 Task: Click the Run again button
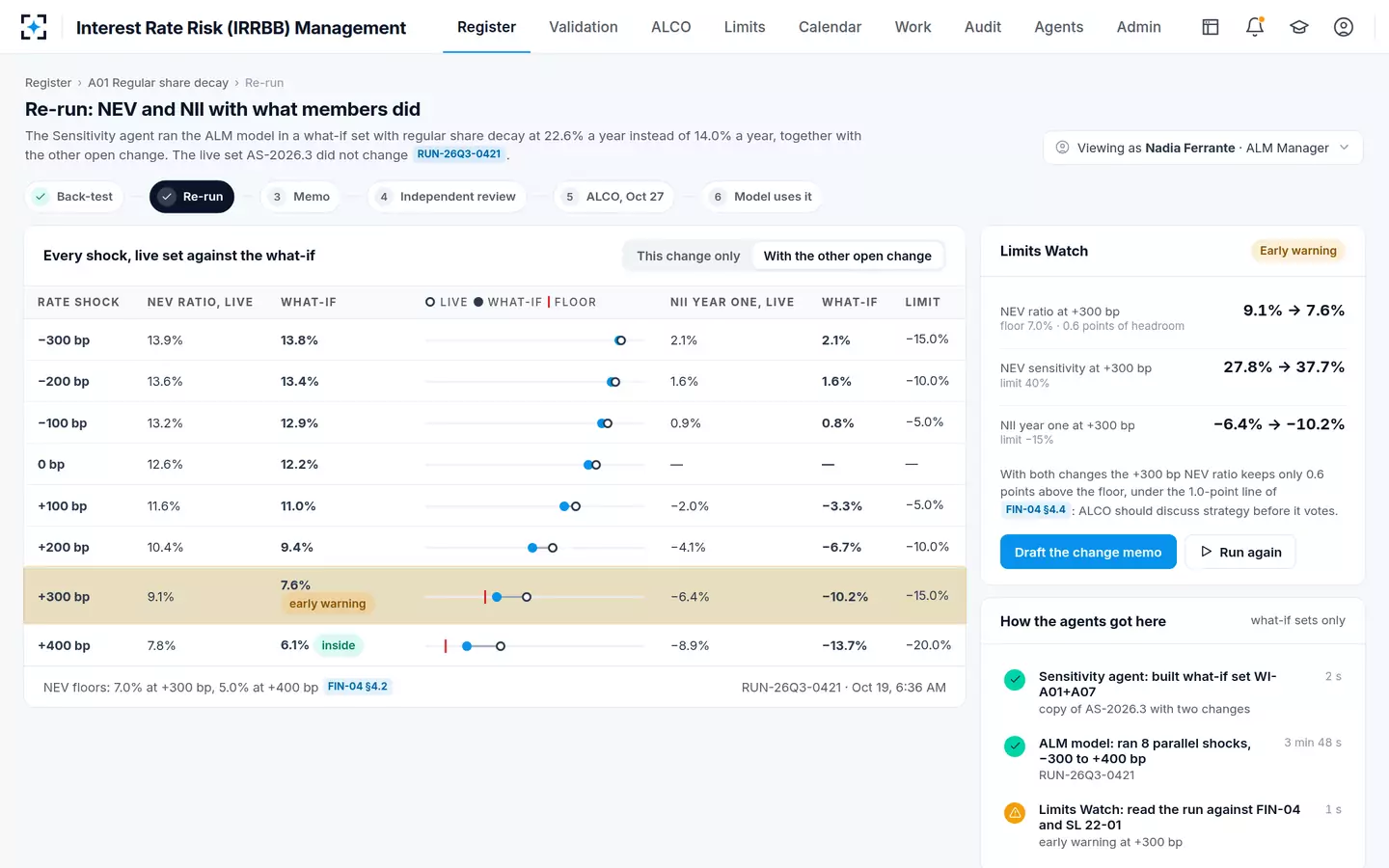click(1240, 552)
